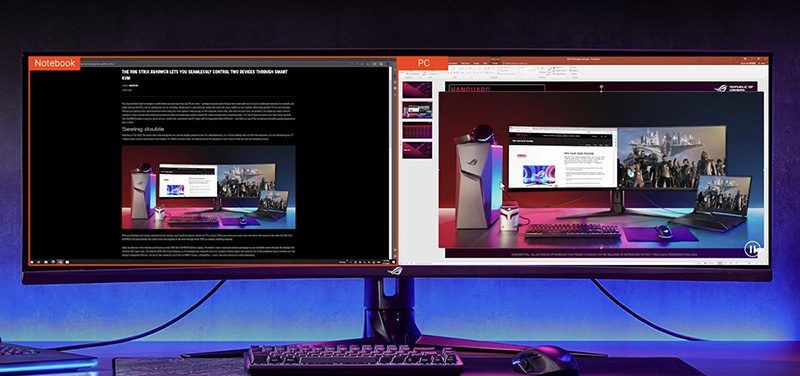Screen dimensions: 800x376
Task: Select the second slide thumbnail in PowerPoint
Action: 417,110
